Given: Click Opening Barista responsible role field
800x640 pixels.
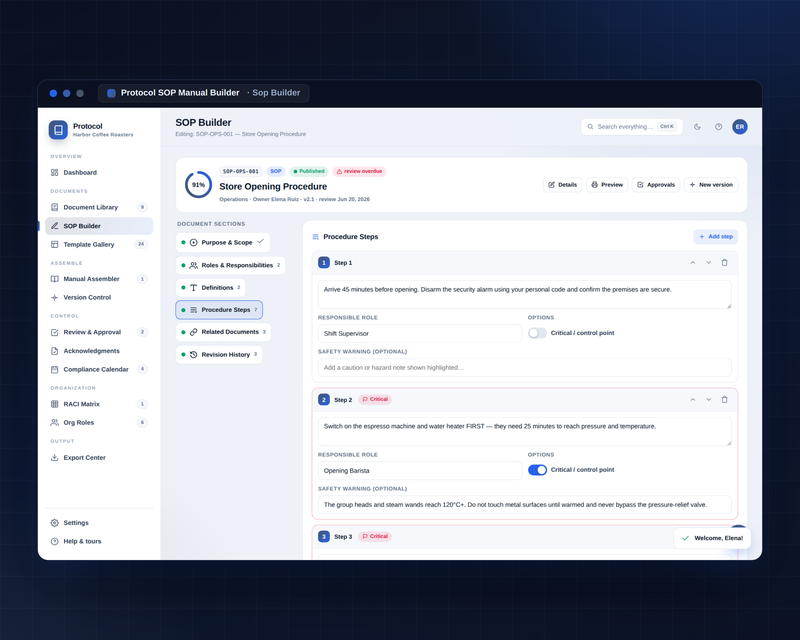Looking at the screenshot, I should pos(420,471).
